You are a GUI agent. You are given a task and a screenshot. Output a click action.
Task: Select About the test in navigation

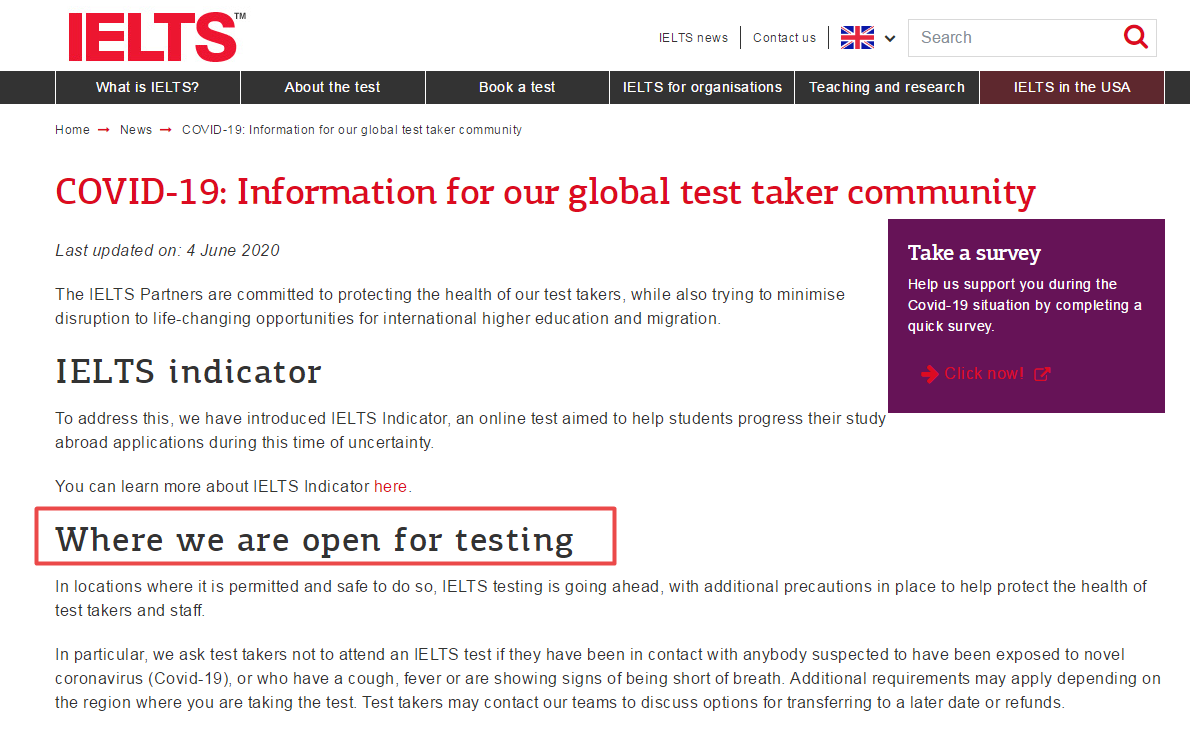click(x=332, y=87)
